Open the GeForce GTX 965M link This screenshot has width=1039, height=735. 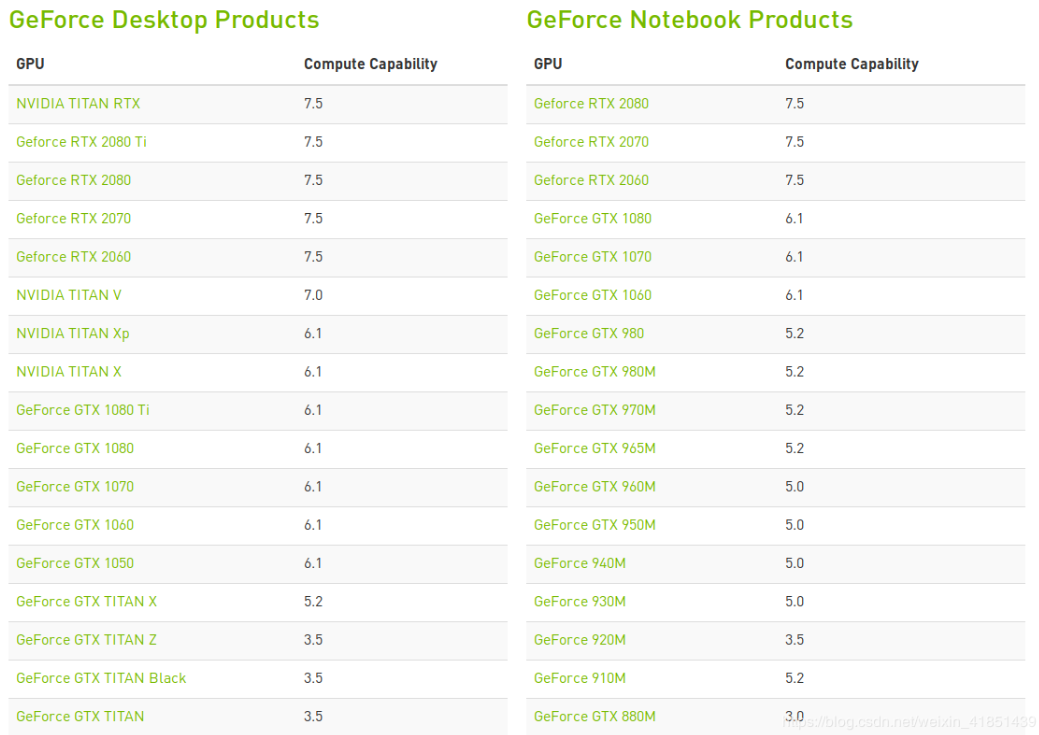[x=595, y=449]
